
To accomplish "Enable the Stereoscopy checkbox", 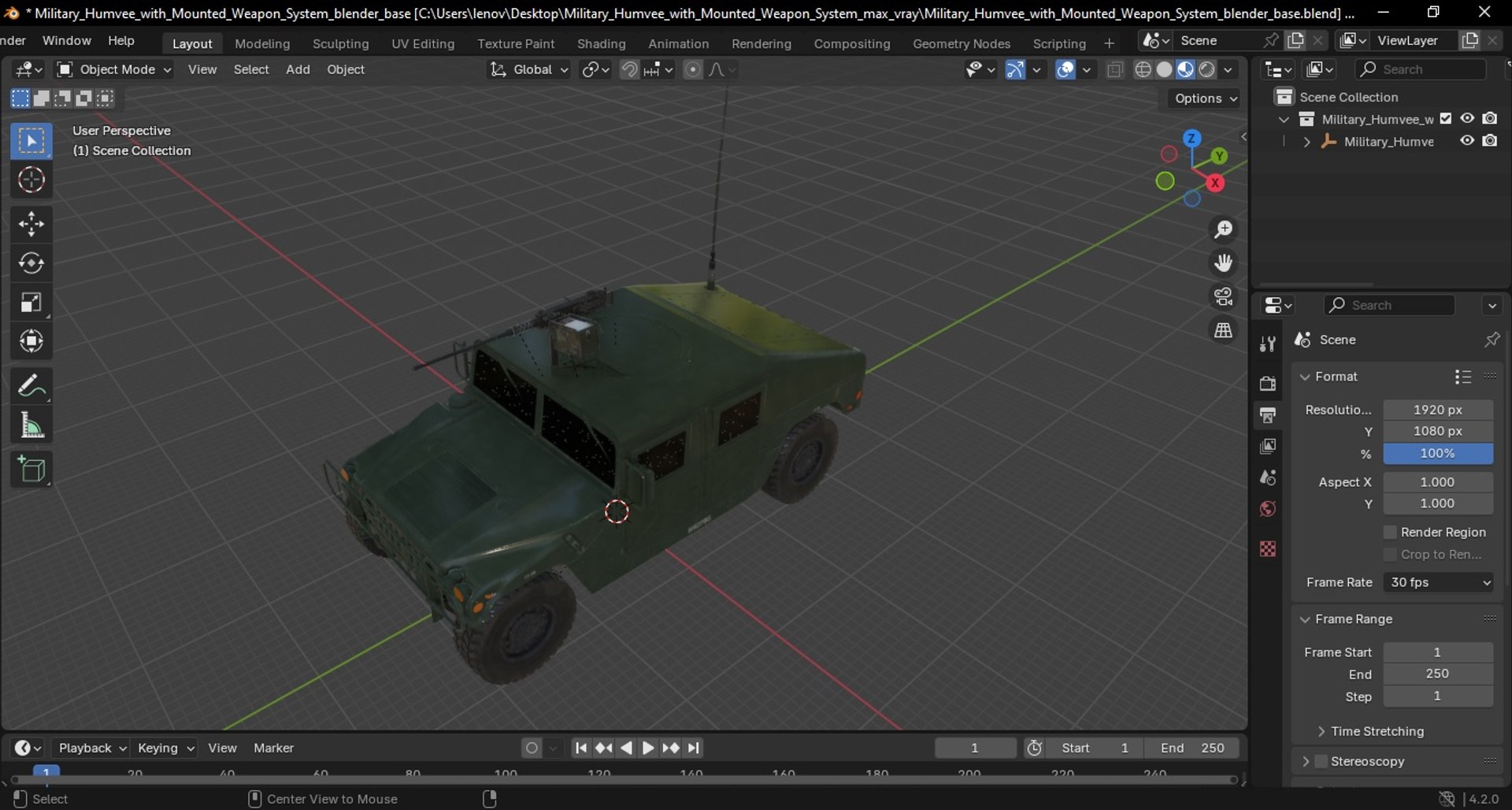I will 1321,762.
